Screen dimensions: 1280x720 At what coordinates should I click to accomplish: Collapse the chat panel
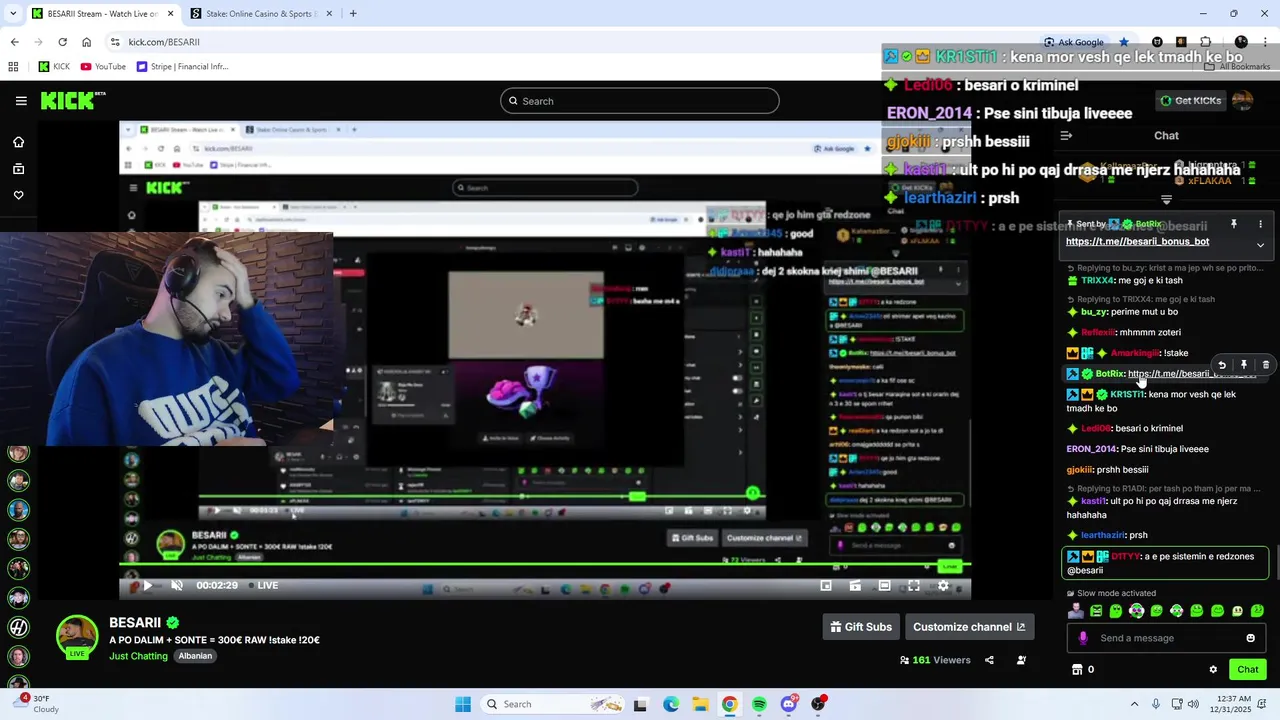(1066, 135)
